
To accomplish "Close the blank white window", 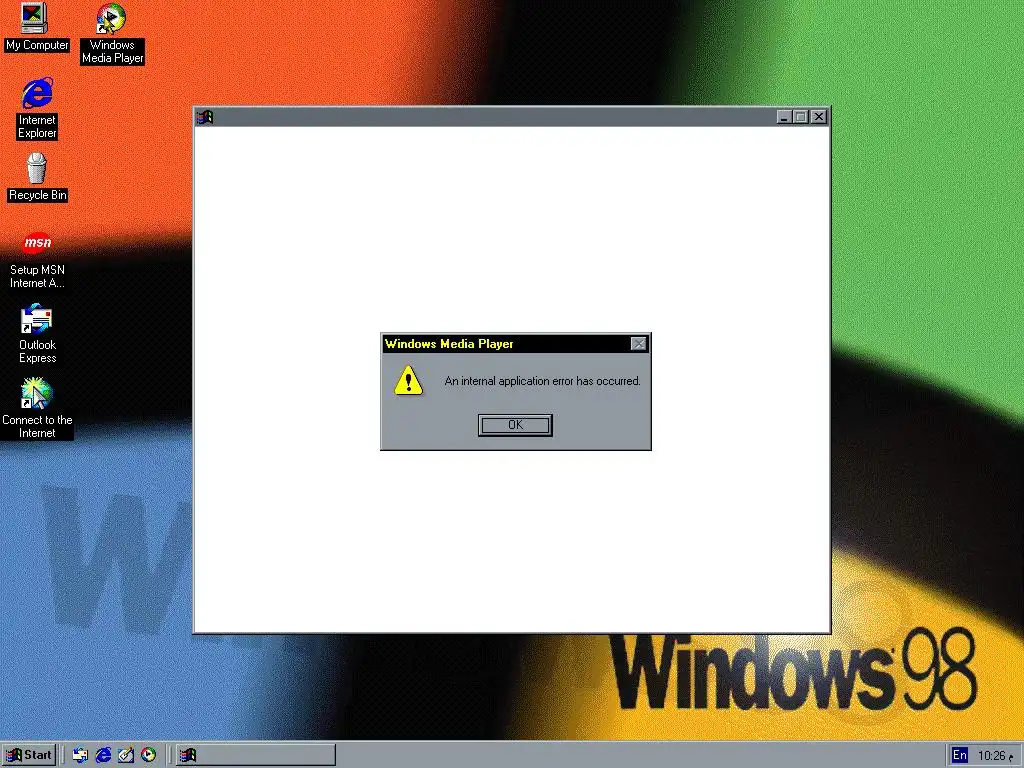I will pos(819,117).
